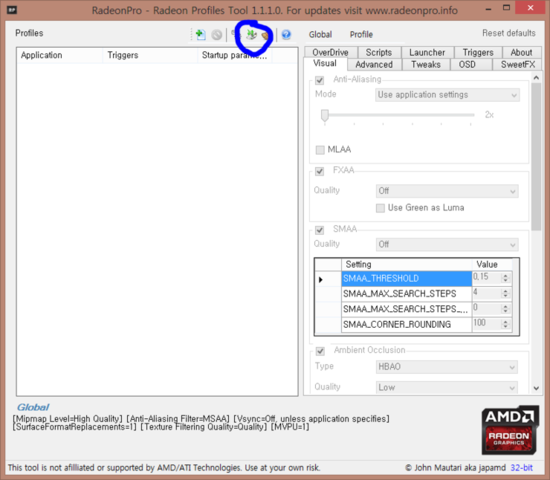
Task: Adjust the SMAA_CORNER_ROUNDING value stepper
Action: click(x=505, y=324)
